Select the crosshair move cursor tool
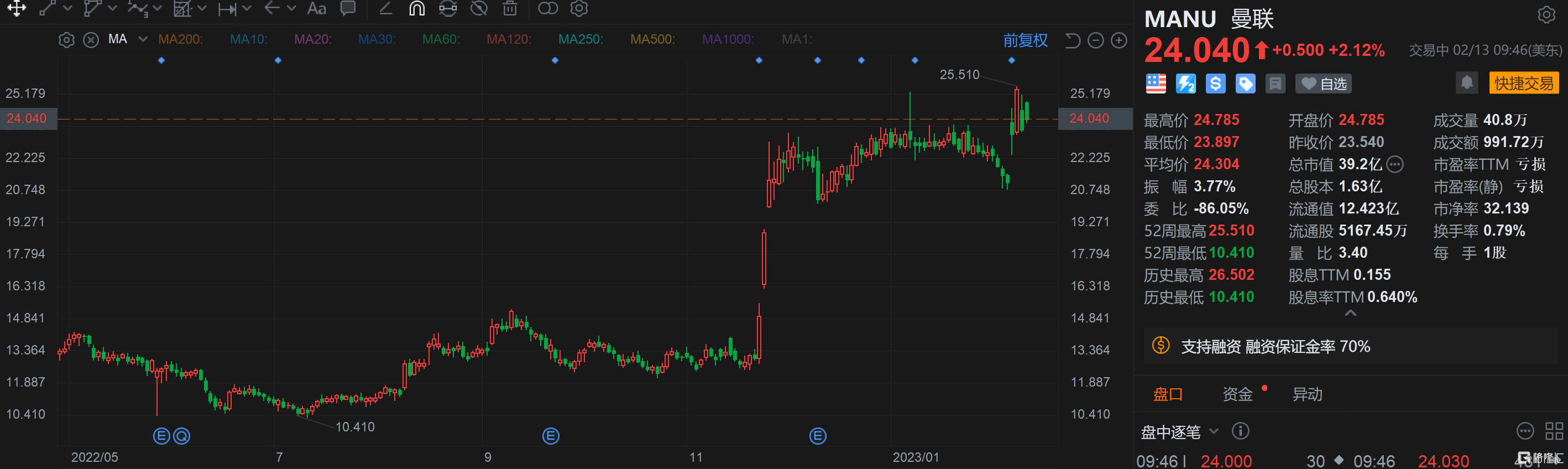The height and width of the screenshot is (469, 1568). tap(17, 8)
